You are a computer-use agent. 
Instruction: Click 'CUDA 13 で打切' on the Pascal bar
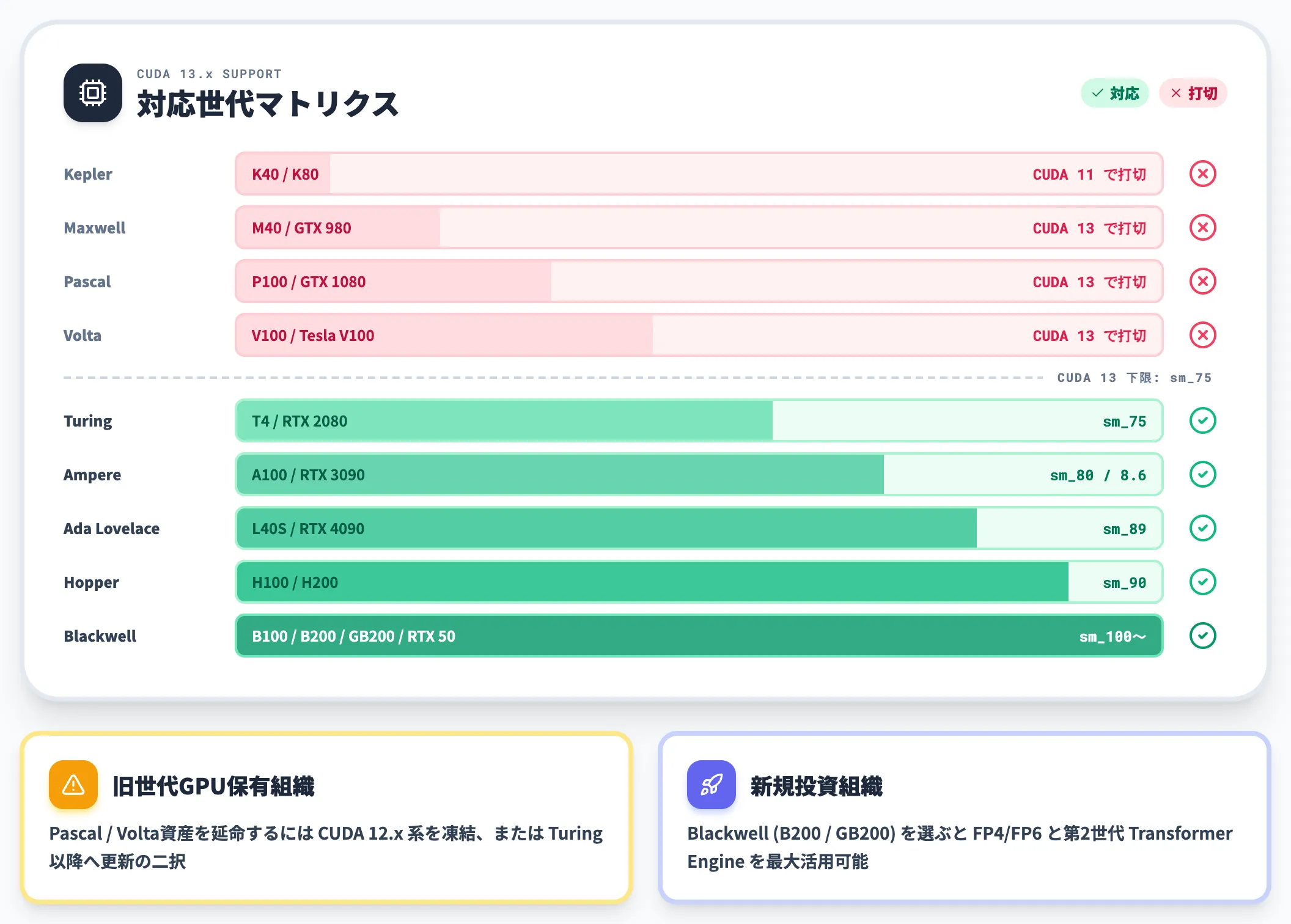[x=1089, y=282]
